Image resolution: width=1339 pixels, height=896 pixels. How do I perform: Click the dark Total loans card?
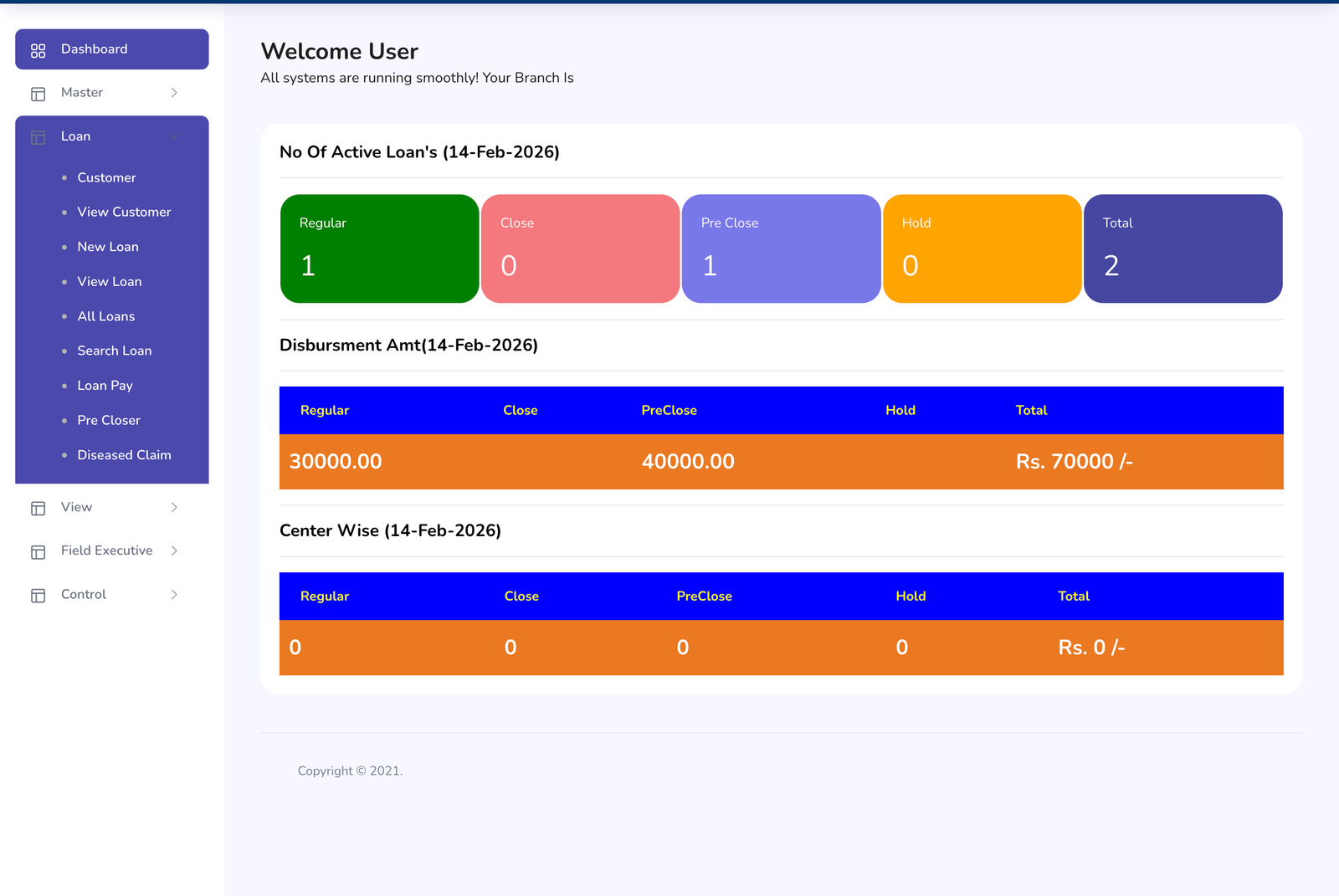[x=1183, y=248]
